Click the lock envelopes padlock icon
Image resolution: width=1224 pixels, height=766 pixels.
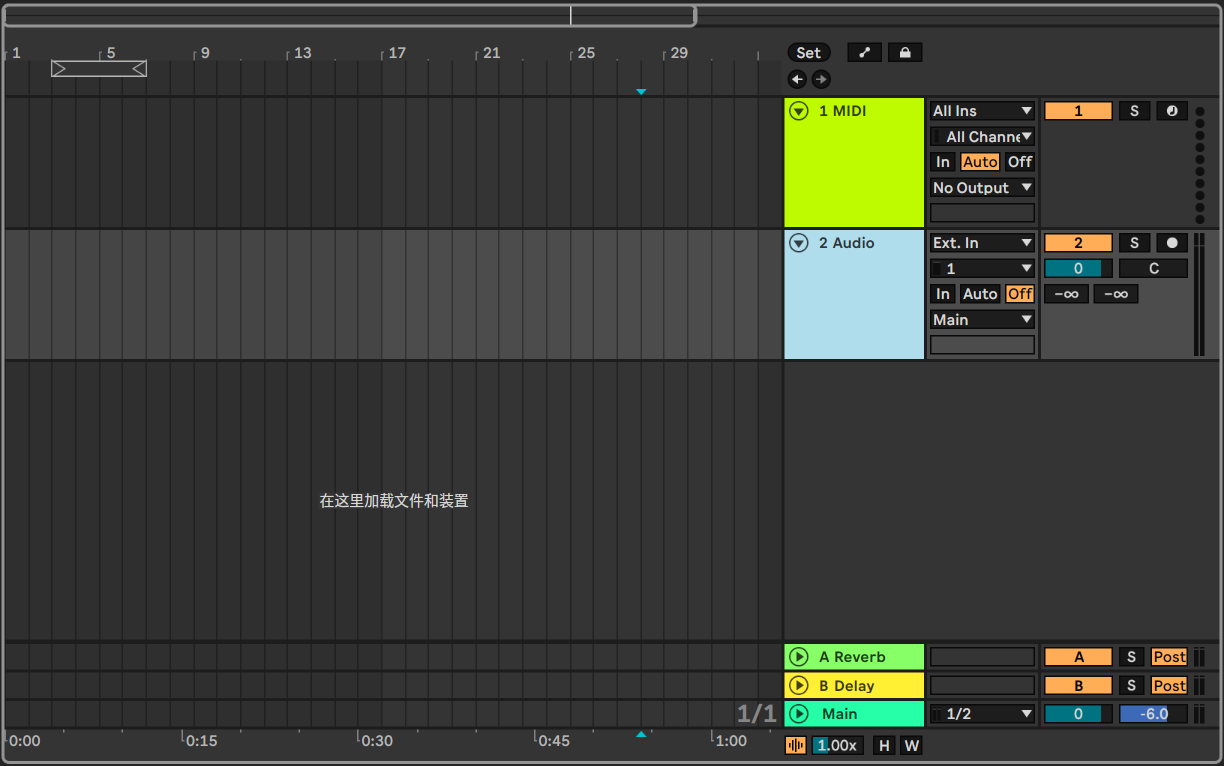point(905,53)
